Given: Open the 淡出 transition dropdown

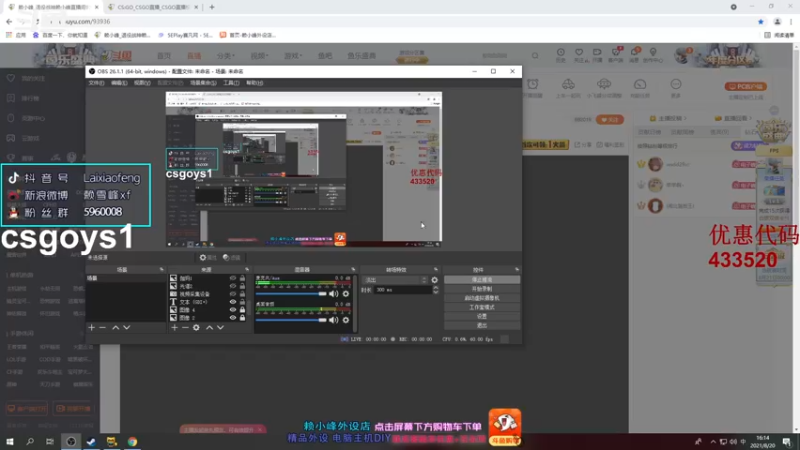Looking at the screenshot, I should click(395, 280).
